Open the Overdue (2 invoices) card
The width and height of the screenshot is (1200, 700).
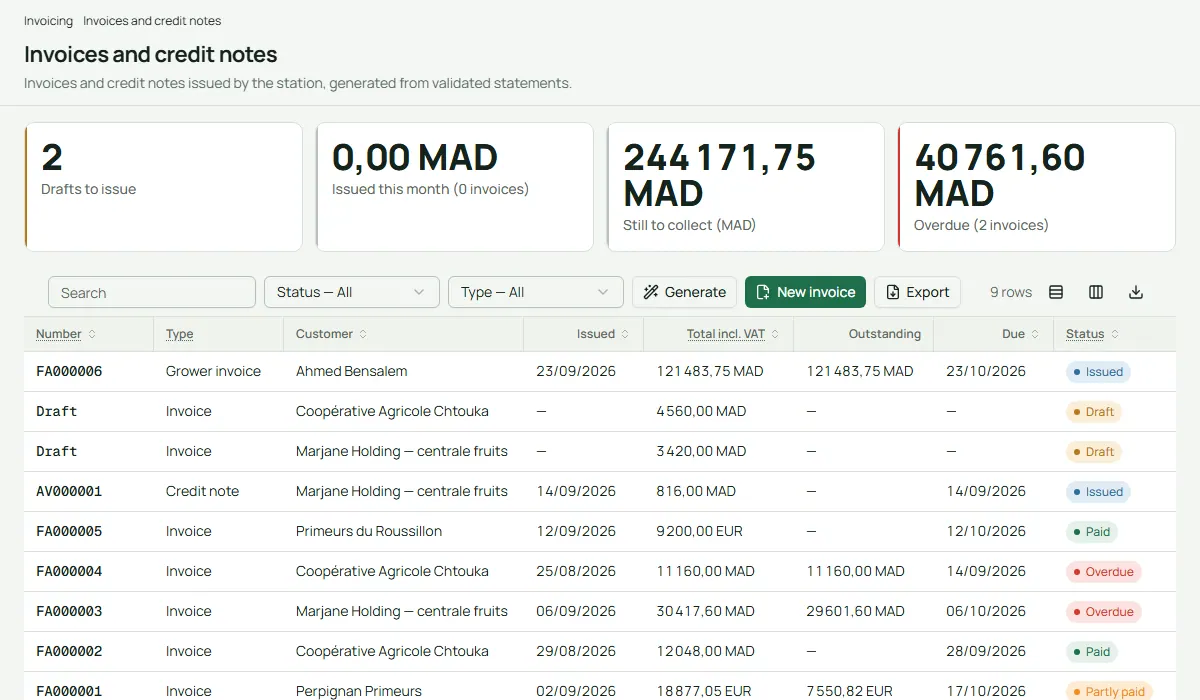pos(1037,187)
